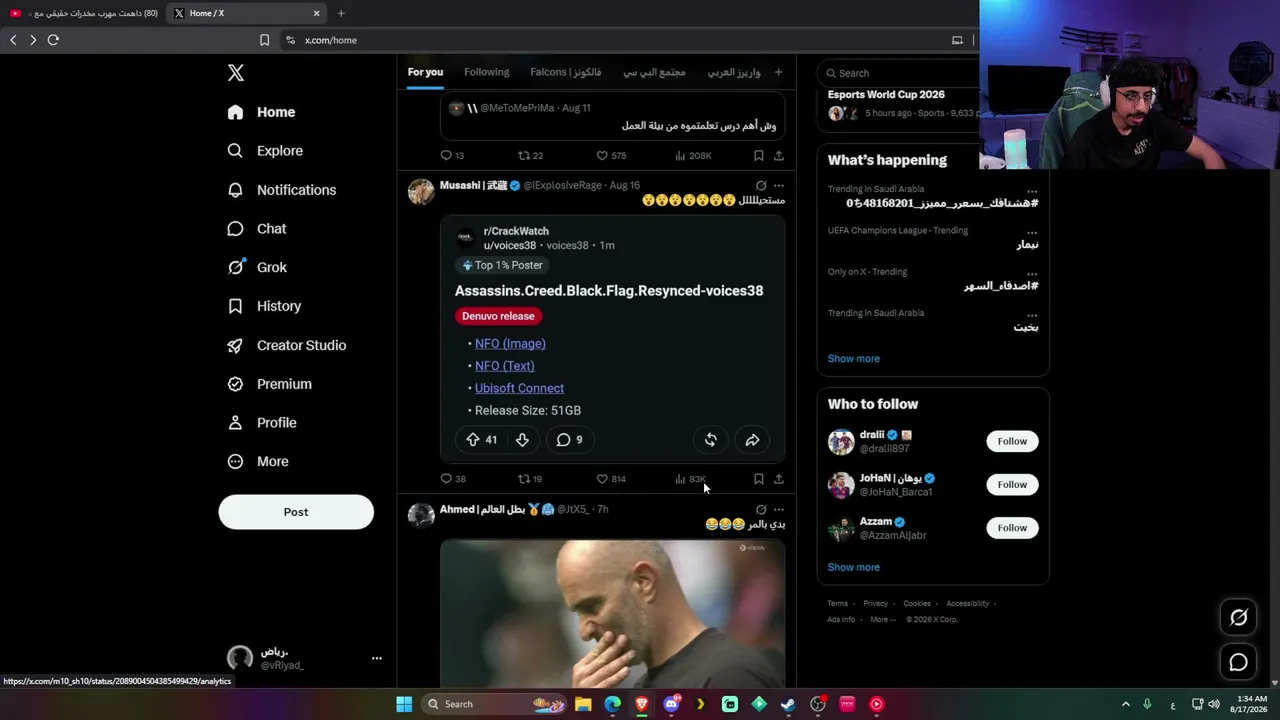Open Premium in the sidebar

coord(269,384)
